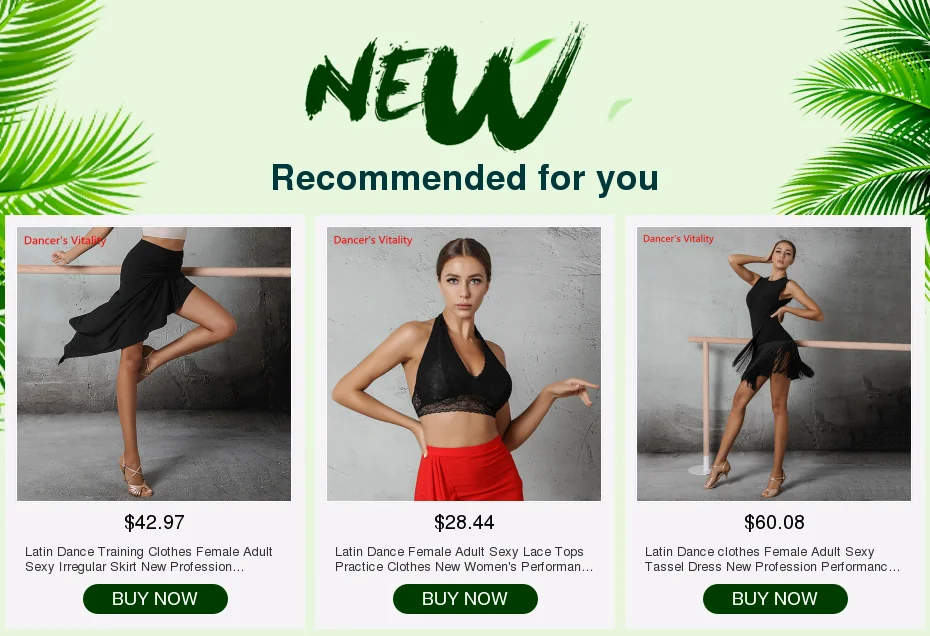Click the $60.08 price label
Viewport: 930px width, 636px height.
[774, 522]
